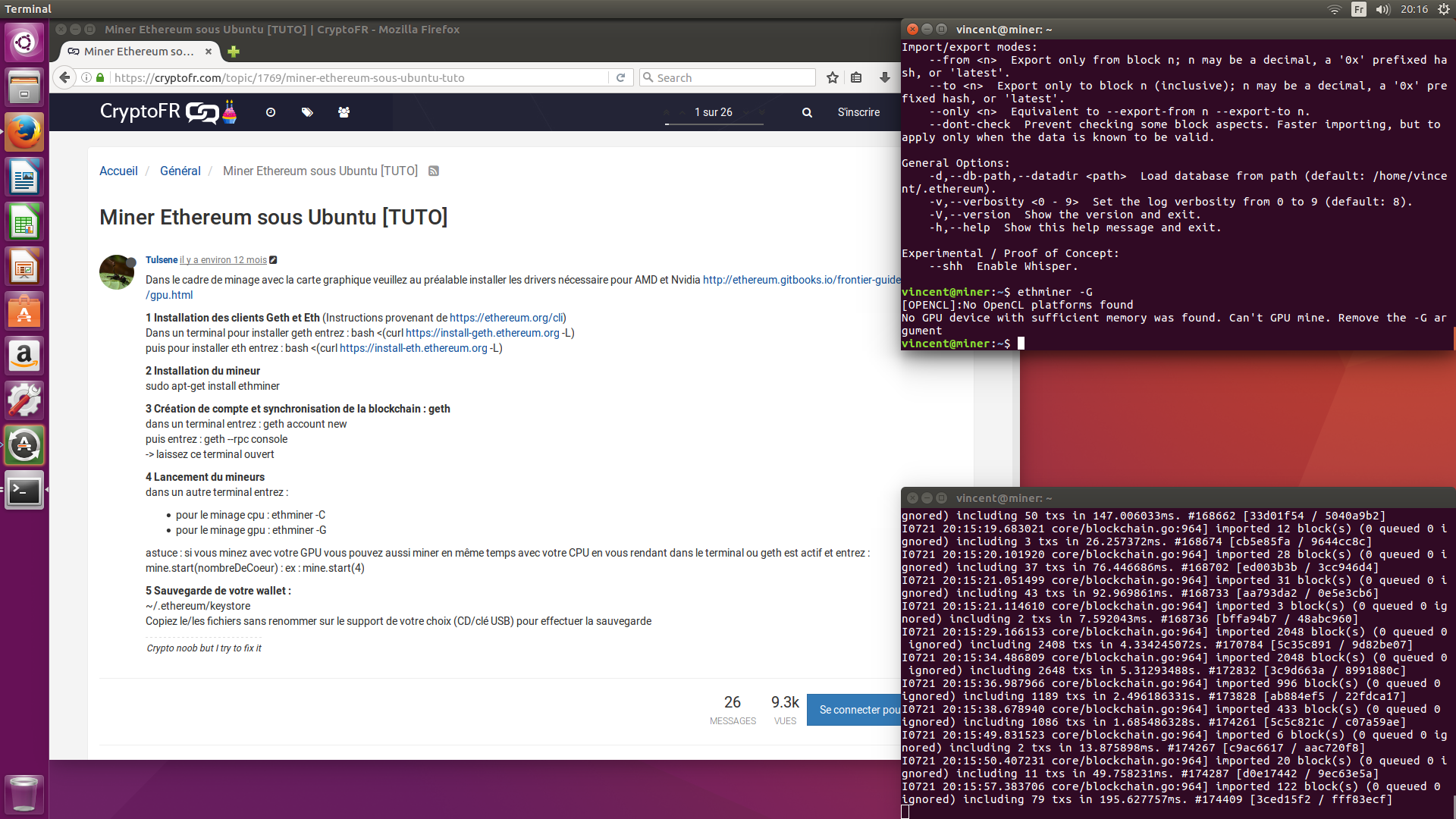Click heading '4 Lancement du mineurs'
1456x819 pixels.
coord(205,477)
